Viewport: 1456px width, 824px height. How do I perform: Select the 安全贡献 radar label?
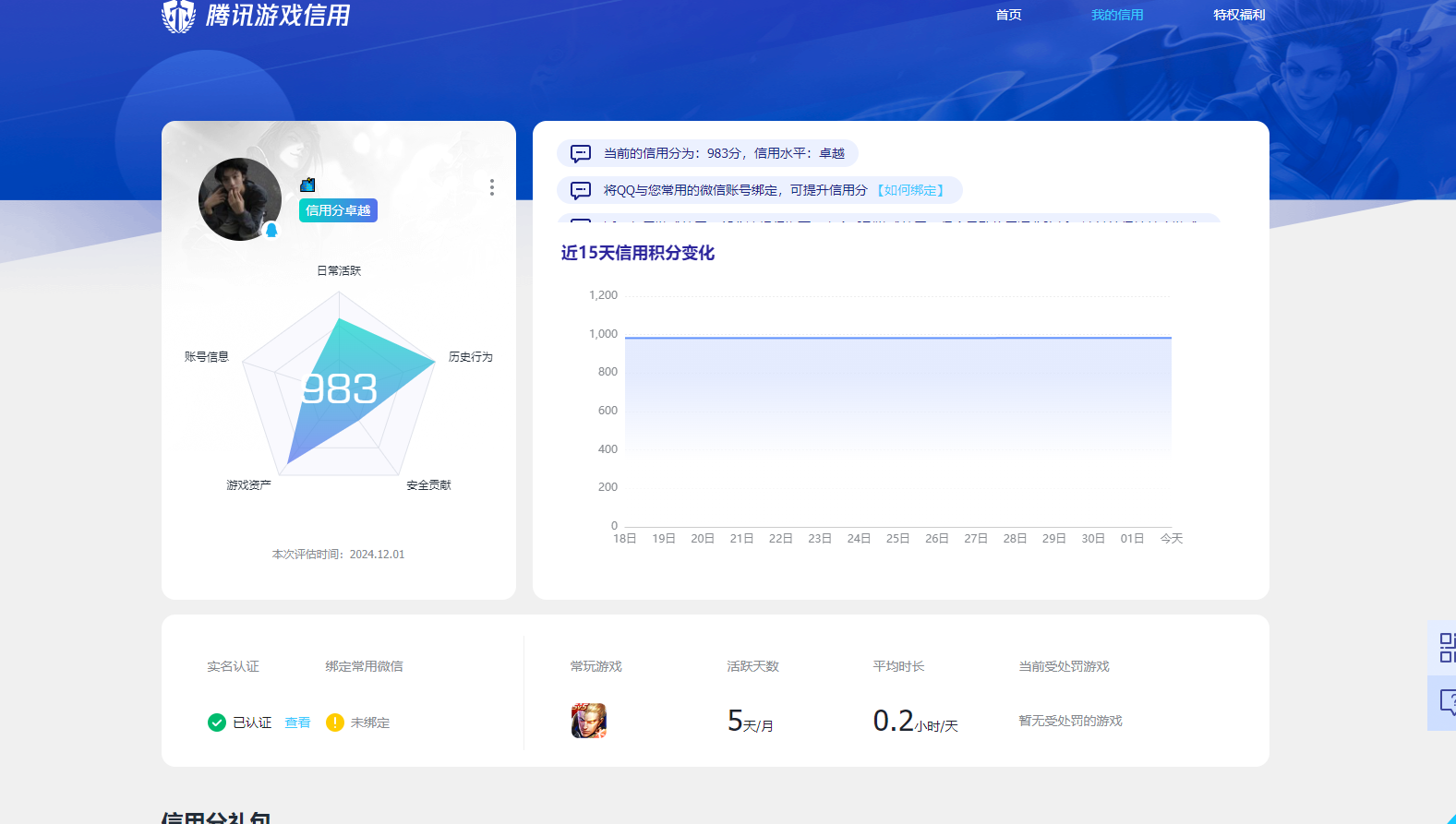tap(429, 484)
